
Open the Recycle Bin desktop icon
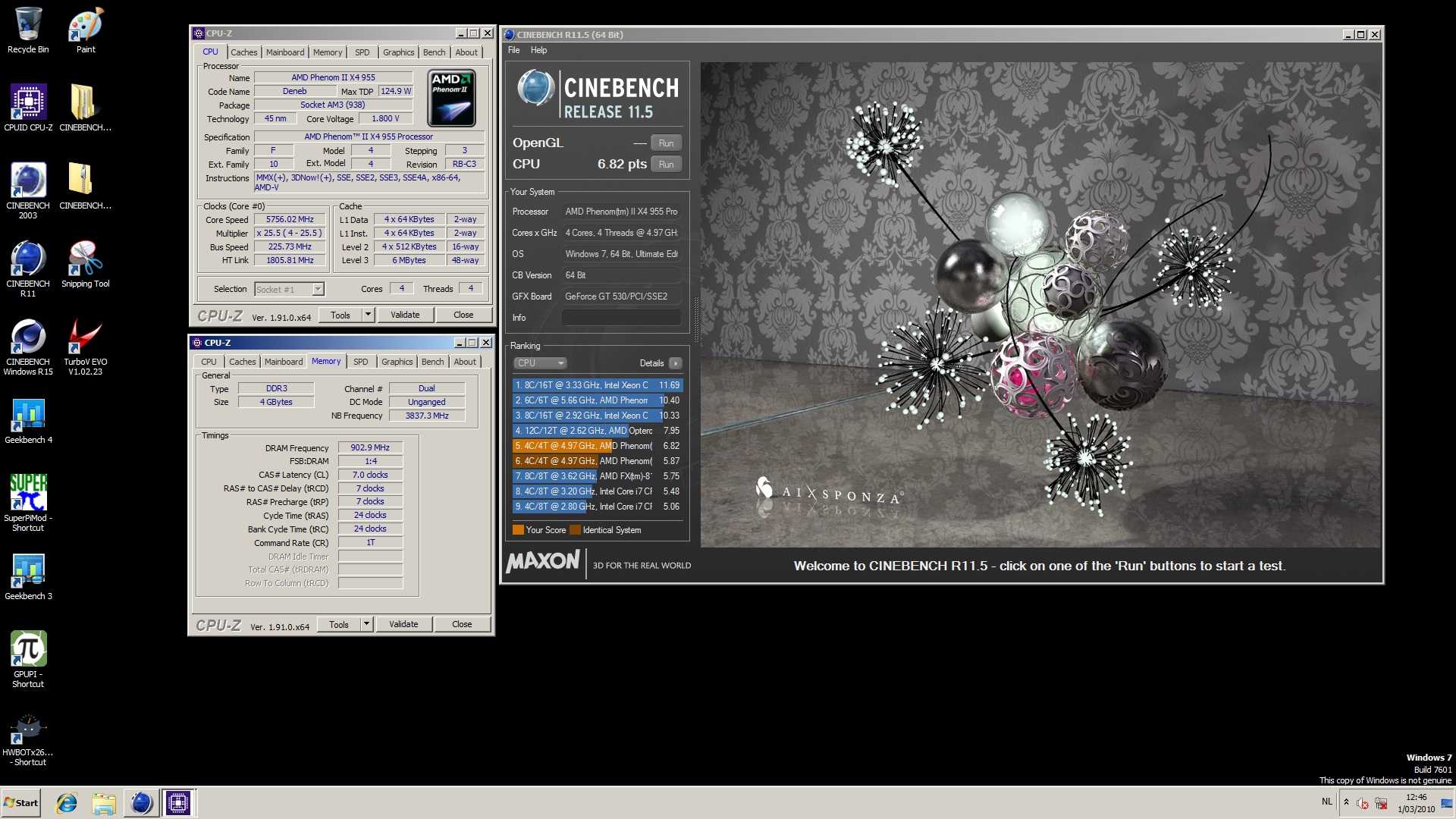coord(28,30)
